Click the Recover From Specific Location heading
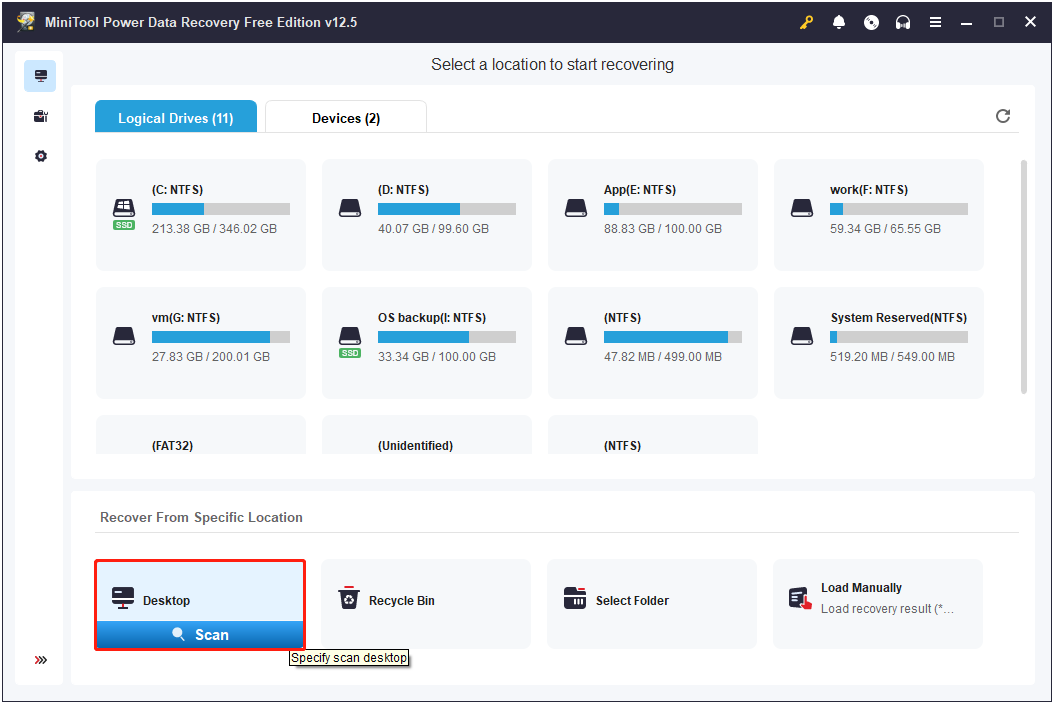Viewport: 1054px width, 705px height. [201, 517]
